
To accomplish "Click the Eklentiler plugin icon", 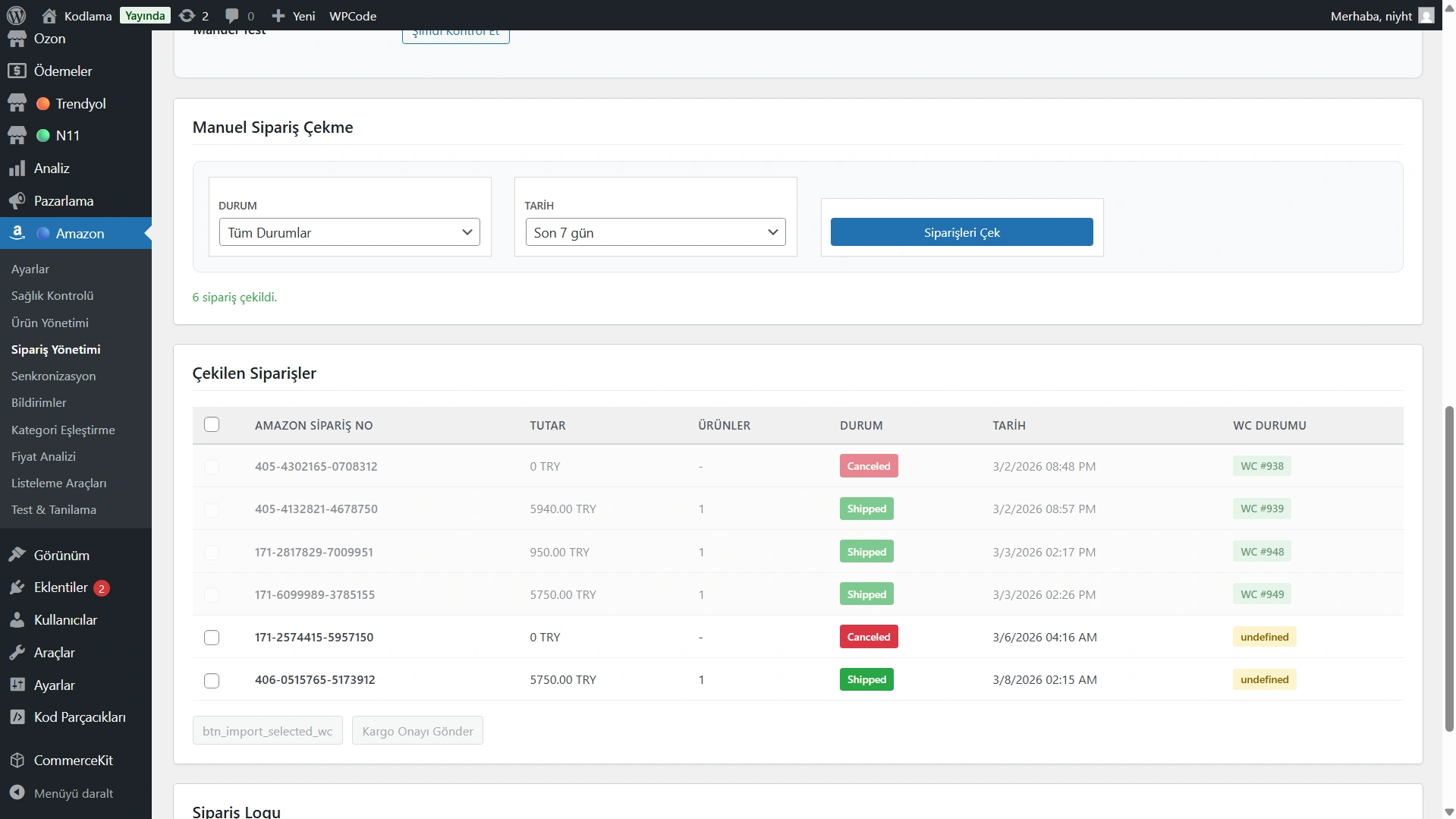I will (x=17, y=587).
